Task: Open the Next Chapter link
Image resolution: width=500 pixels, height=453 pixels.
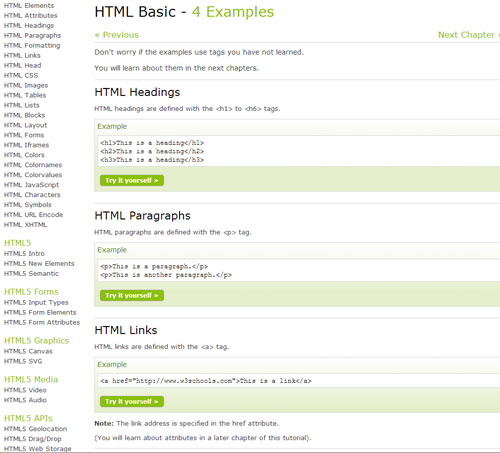Action: click(x=469, y=35)
